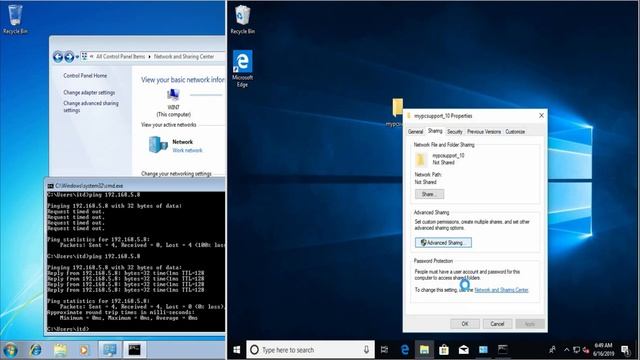The width and height of the screenshot is (640, 360).
Task: Switch to General tab in Properties
Action: 416,132
